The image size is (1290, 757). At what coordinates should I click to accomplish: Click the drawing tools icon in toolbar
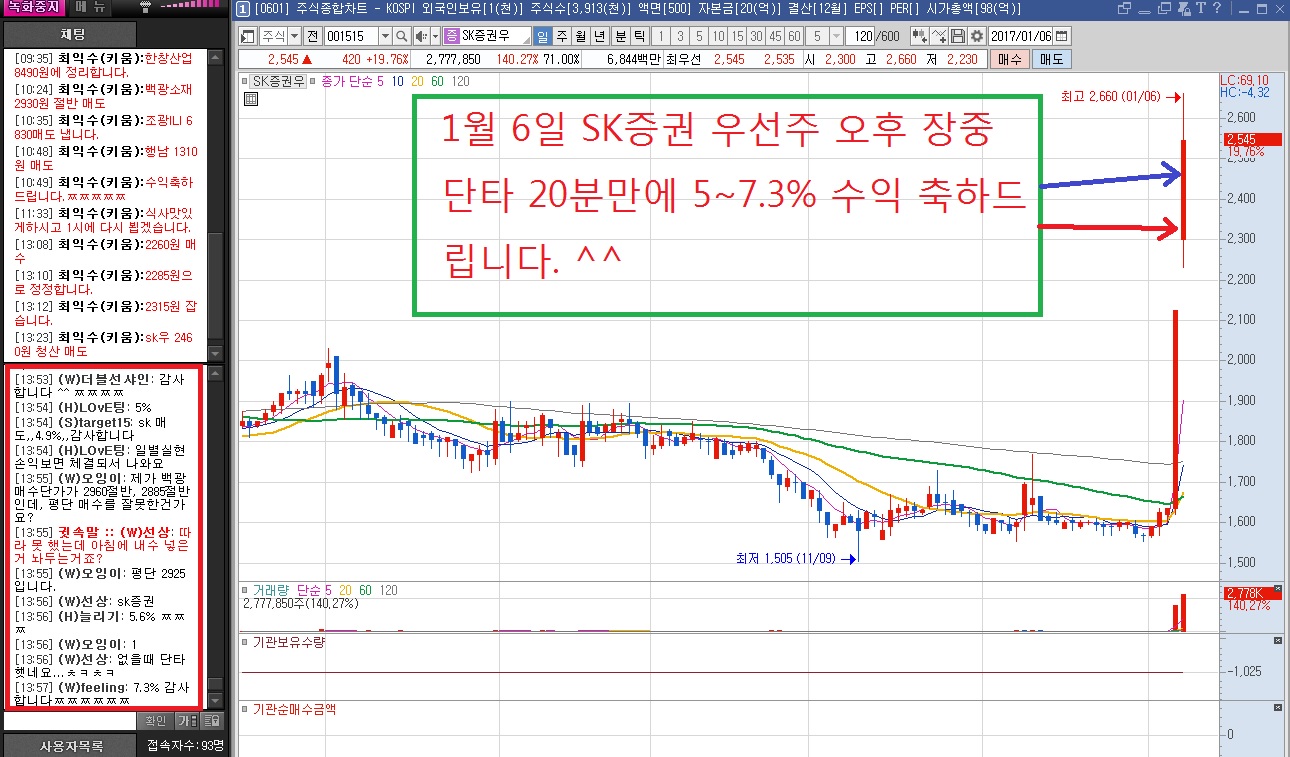pyautogui.click(x=938, y=36)
